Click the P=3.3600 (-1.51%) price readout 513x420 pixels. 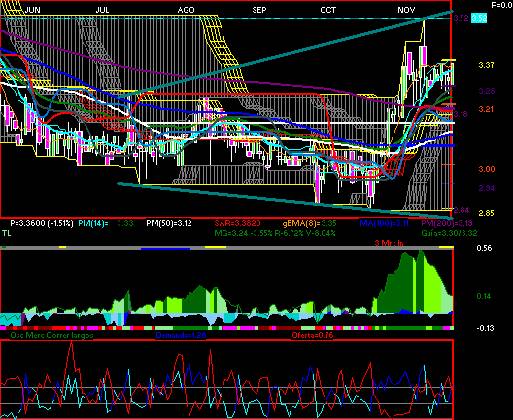(x=42, y=223)
